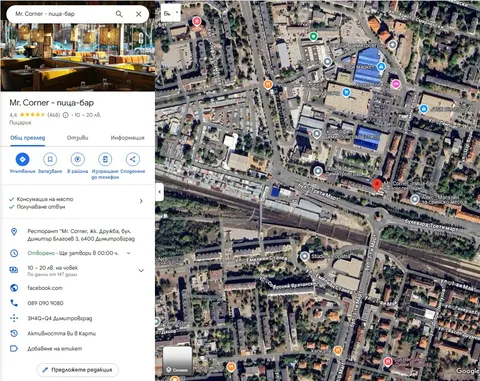Open the Слоеве layers thumbnail
The image size is (480, 381).
tap(177, 361)
